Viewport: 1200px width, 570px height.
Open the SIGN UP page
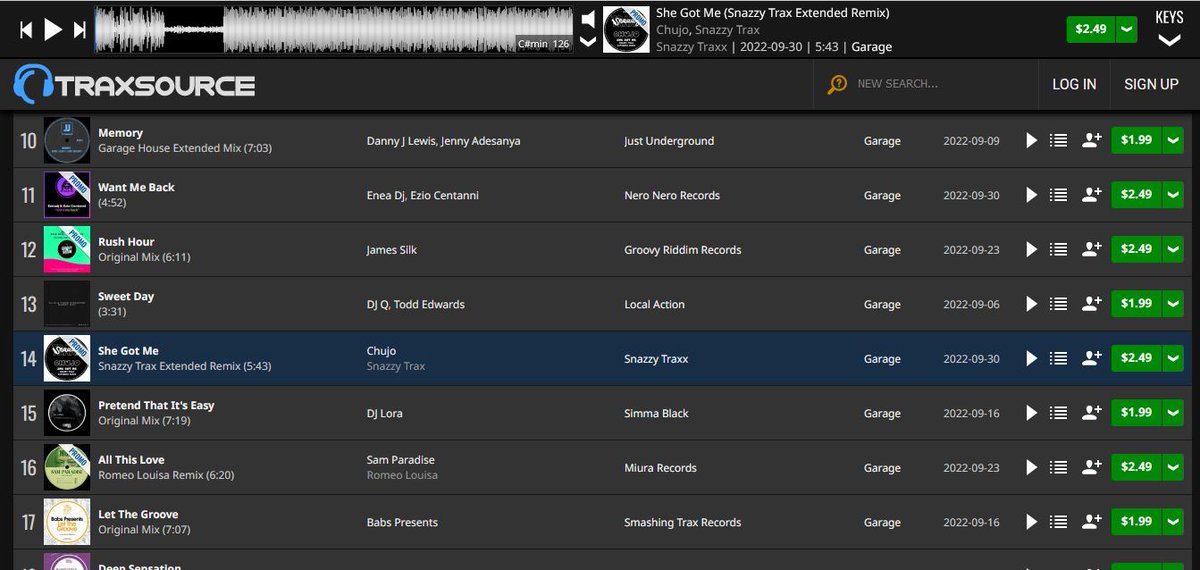coord(1151,84)
